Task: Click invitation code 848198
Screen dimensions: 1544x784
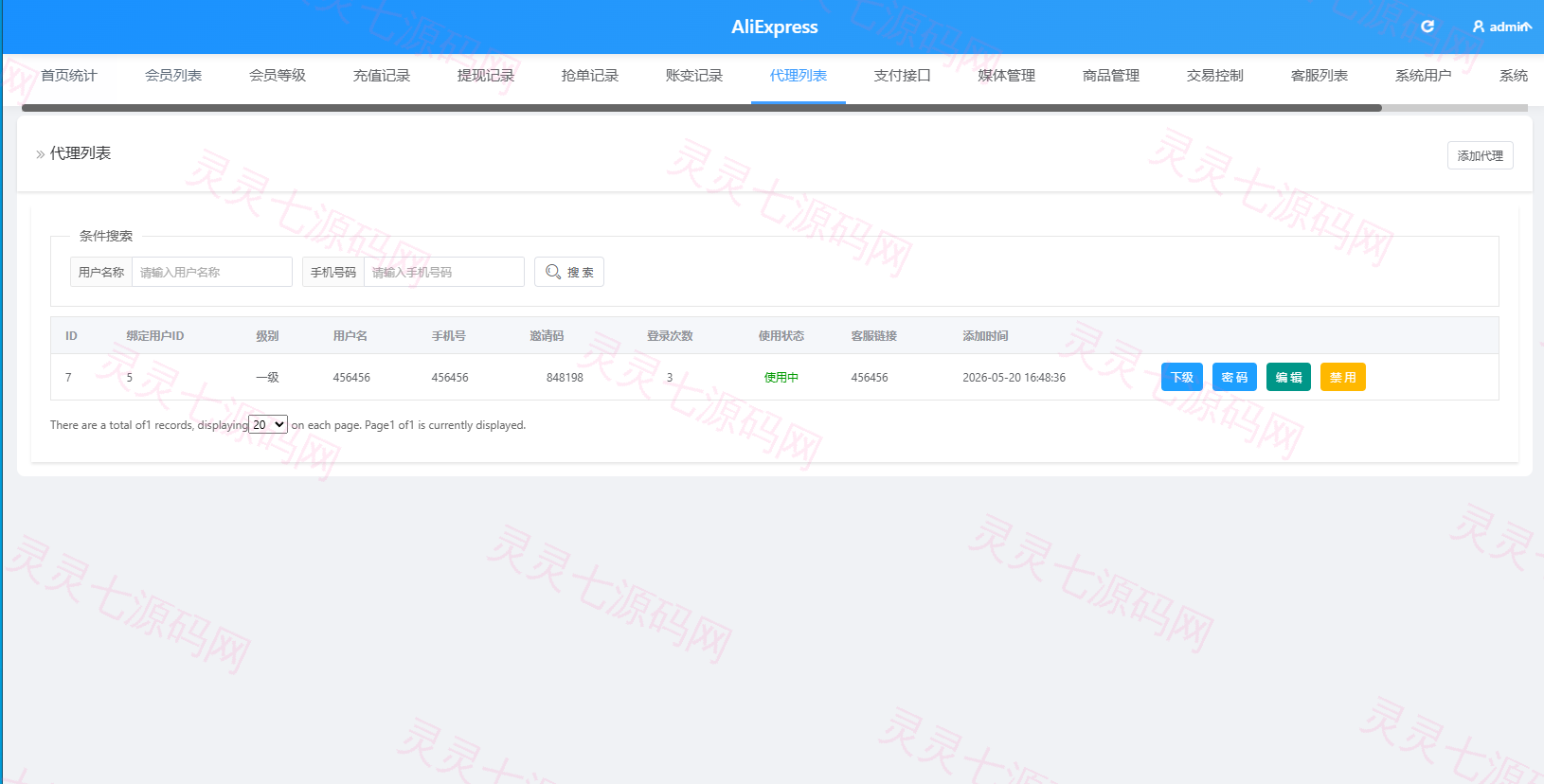Action: click(565, 377)
